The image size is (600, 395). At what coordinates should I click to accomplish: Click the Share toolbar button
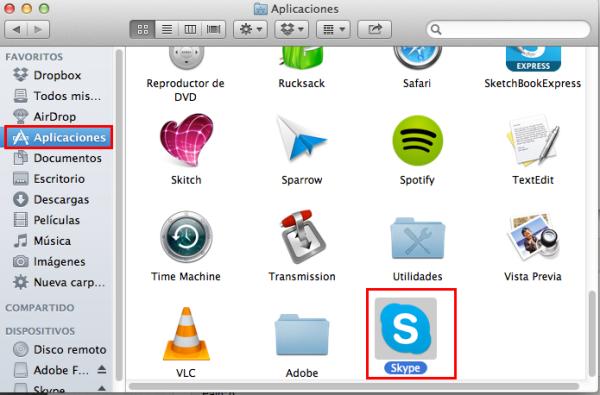point(375,29)
